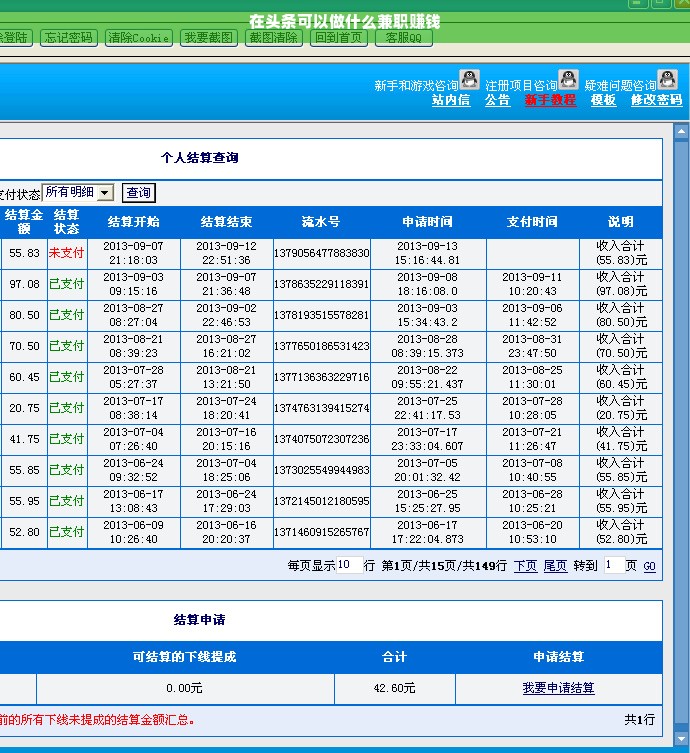Click the amount cell 97.08
The image size is (690, 753).
pos(24,284)
